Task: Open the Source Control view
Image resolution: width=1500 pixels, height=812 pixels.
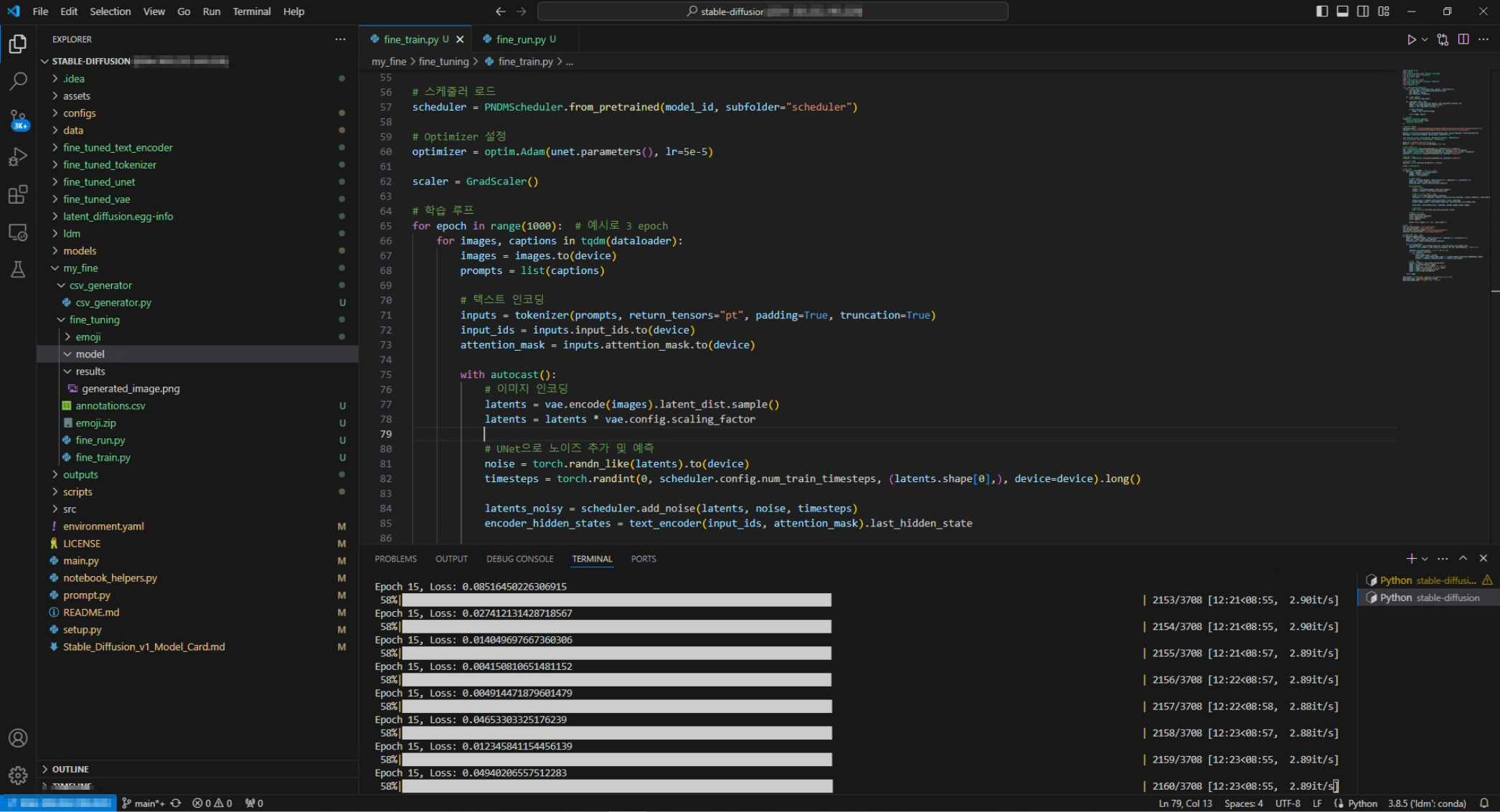Action: (x=18, y=119)
